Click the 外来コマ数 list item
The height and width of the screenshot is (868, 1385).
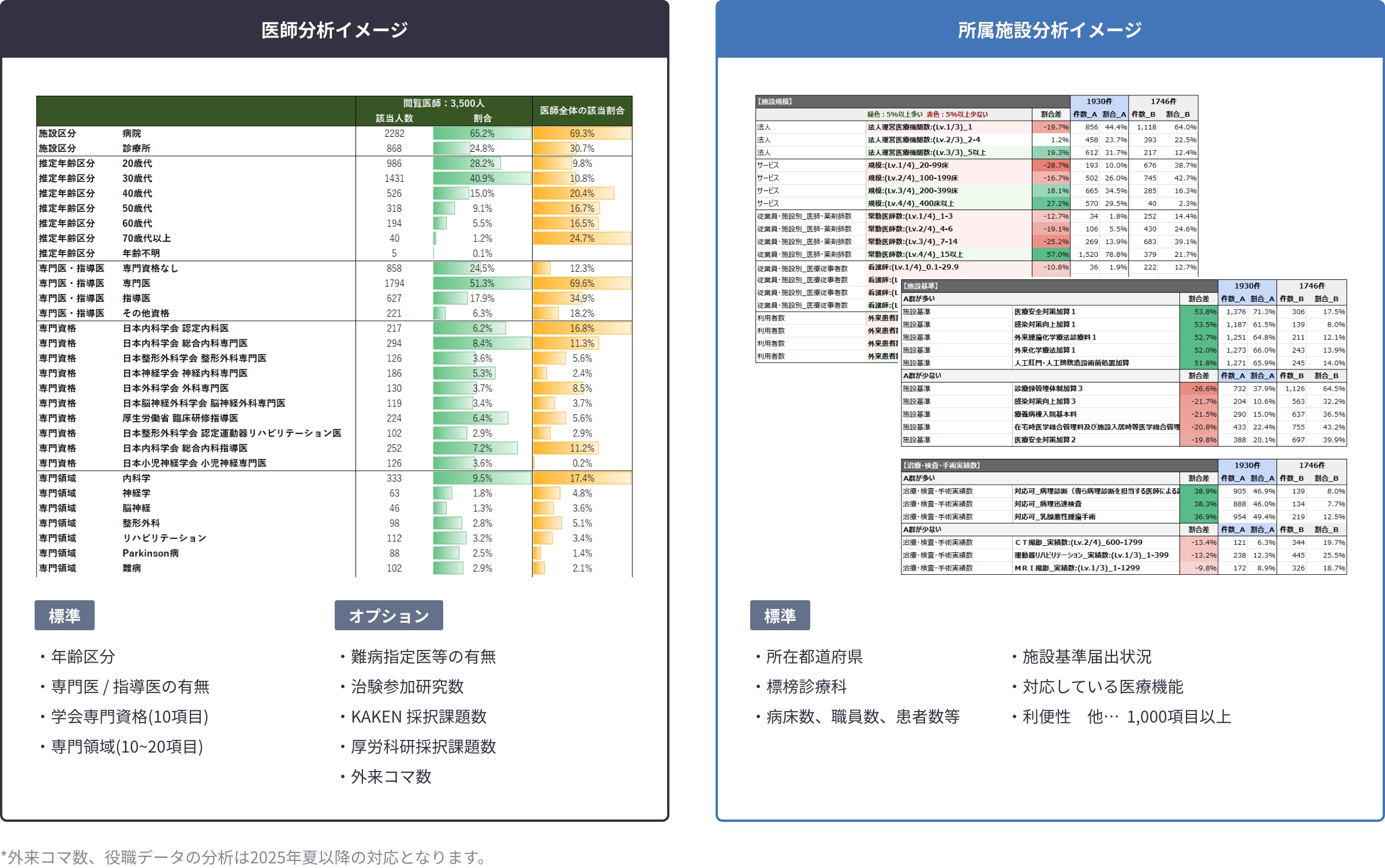391,777
